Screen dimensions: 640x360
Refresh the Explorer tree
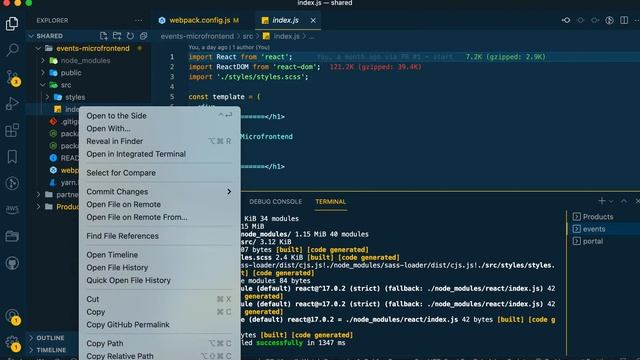click(130, 36)
